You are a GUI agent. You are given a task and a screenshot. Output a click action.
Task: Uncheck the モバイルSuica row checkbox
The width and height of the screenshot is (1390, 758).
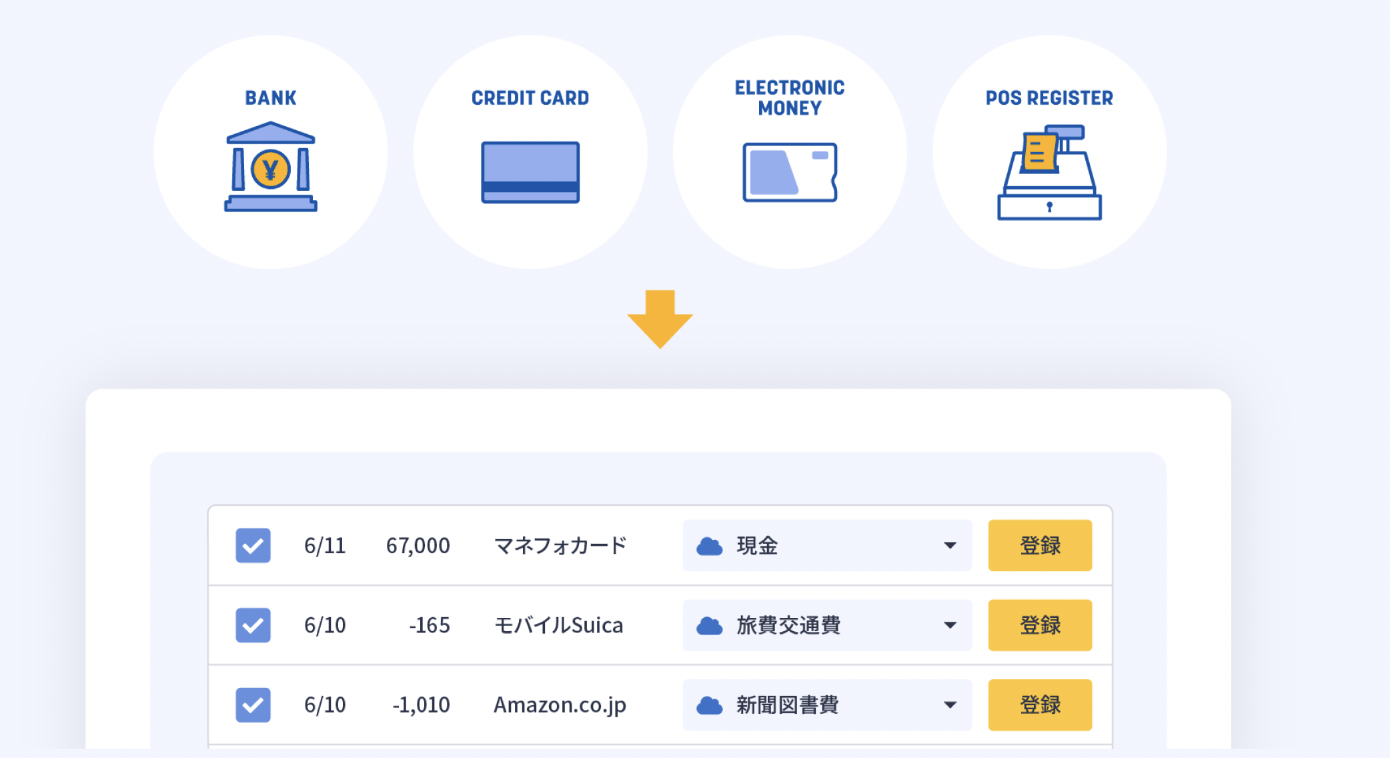click(253, 626)
